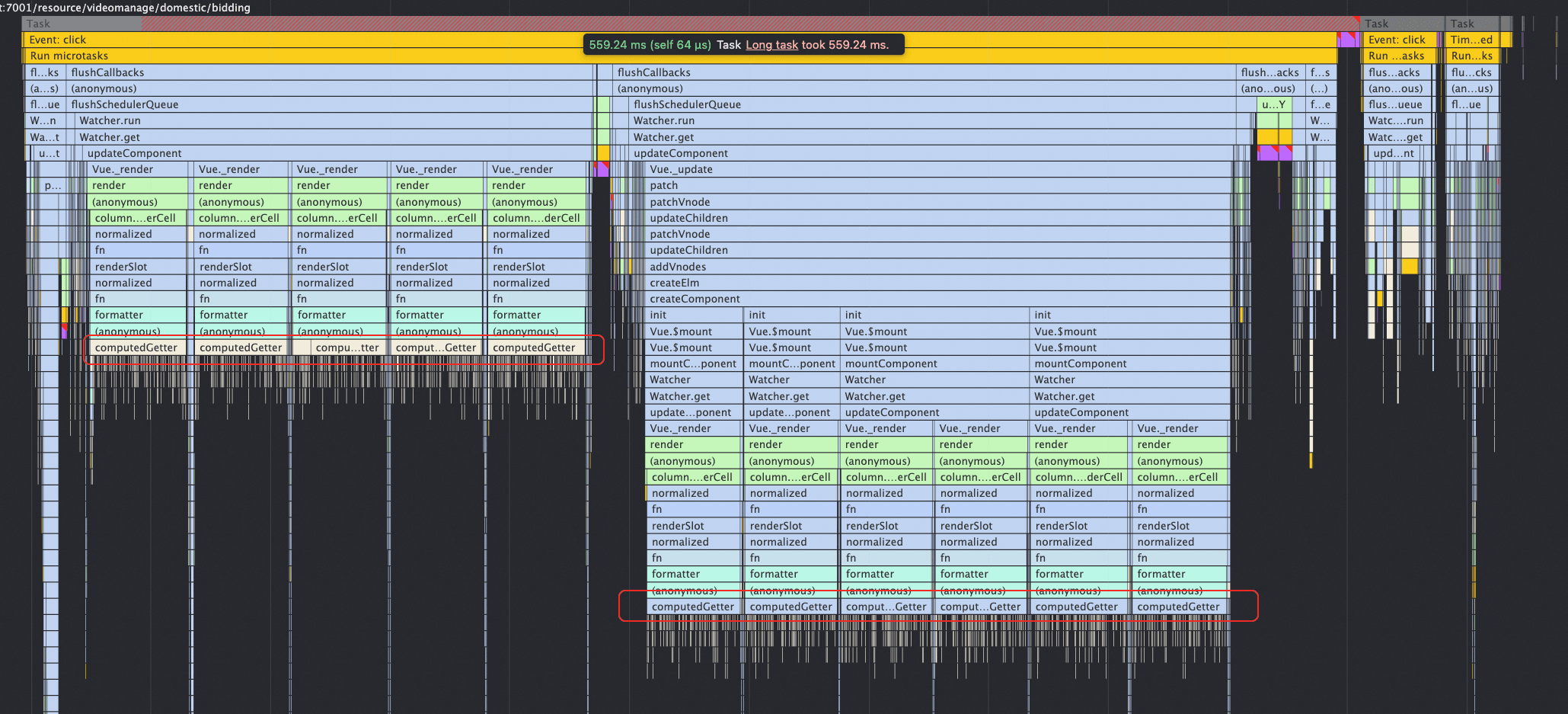The image size is (1568, 714).
Task: Select the truncated Tim...ed event bar
Action: click(1472, 40)
